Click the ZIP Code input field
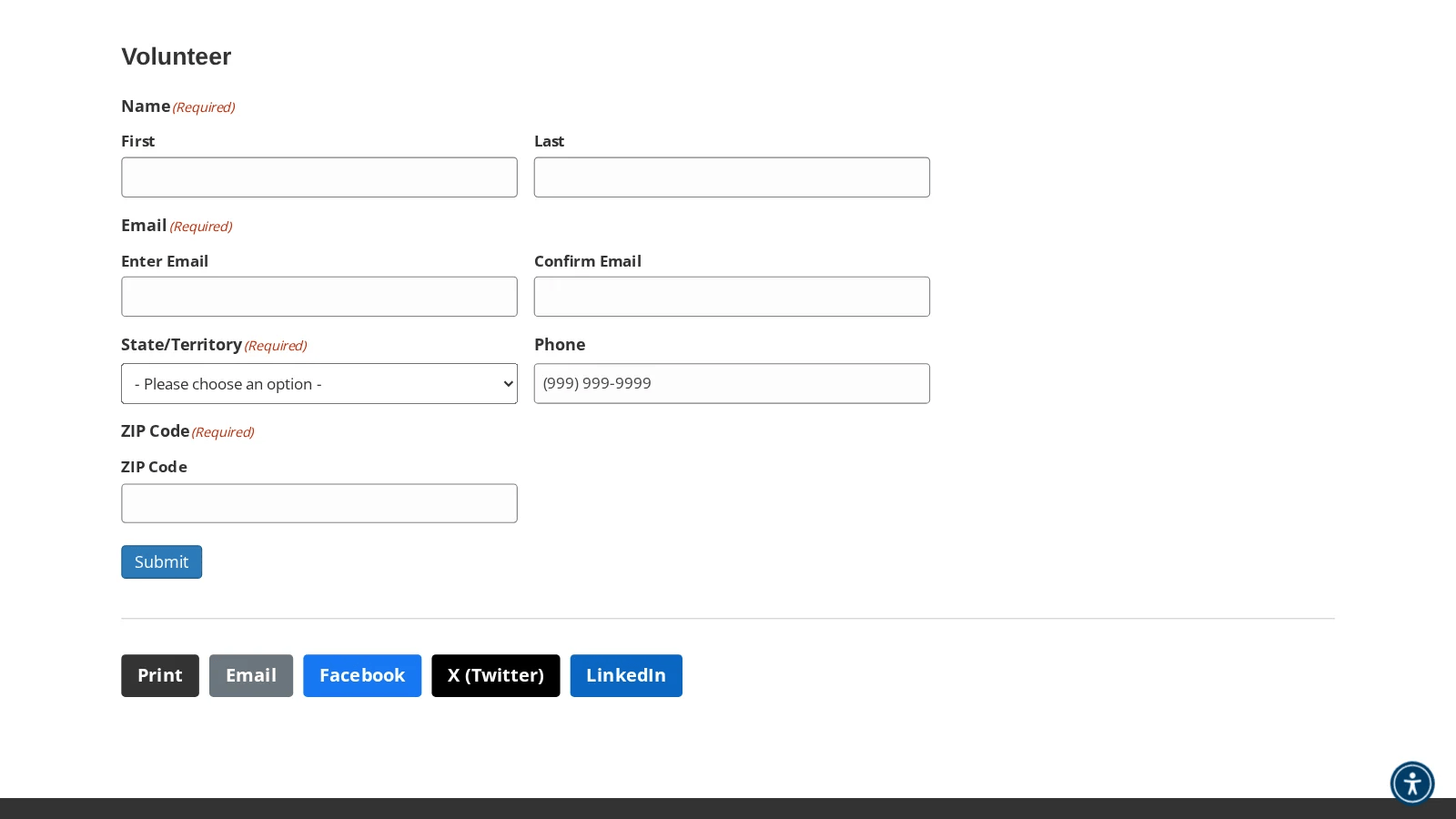Screen dimensions: 1456x819 point(318,503)
